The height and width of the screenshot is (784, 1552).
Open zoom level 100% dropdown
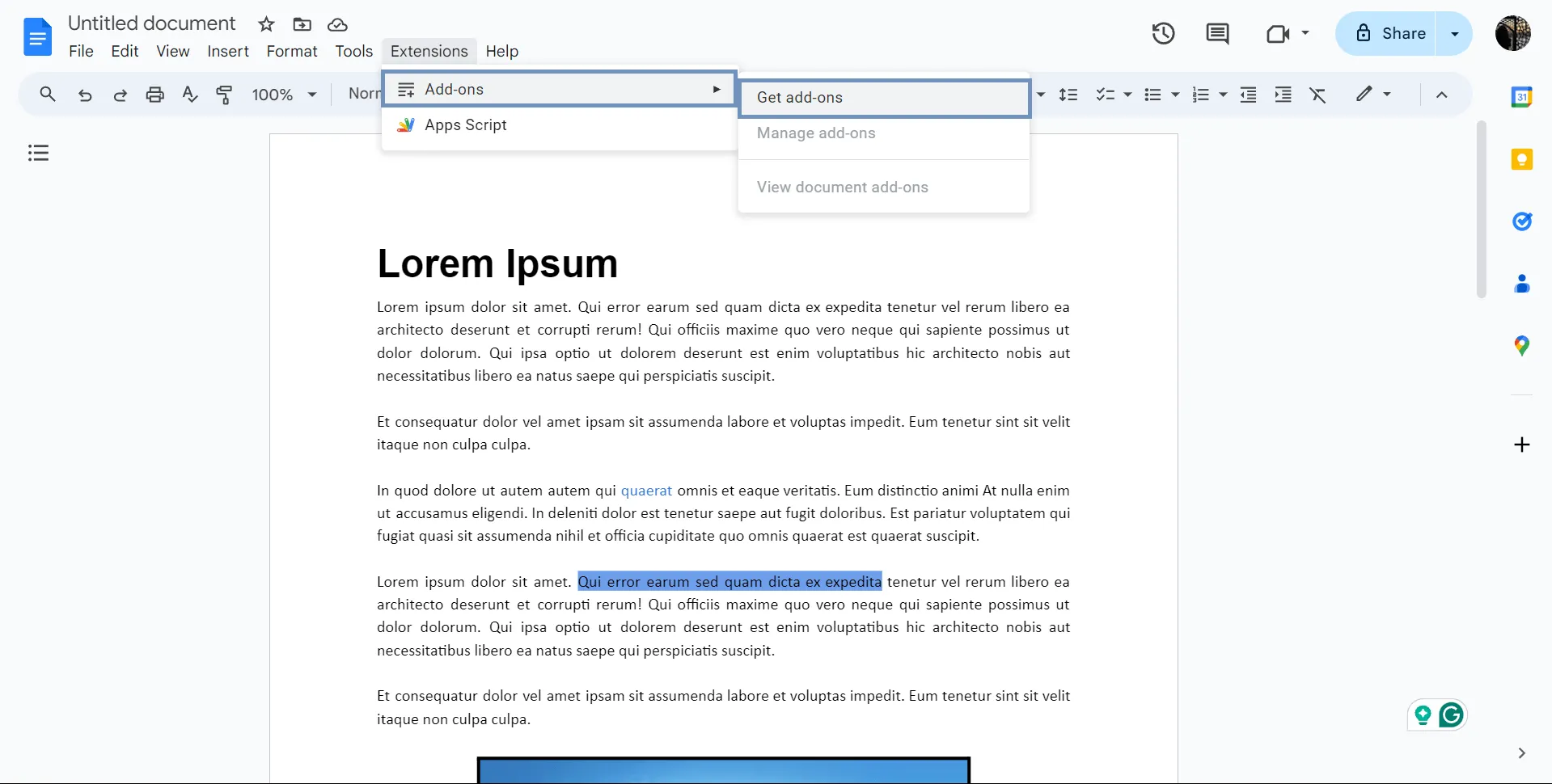tap(284, 95)
